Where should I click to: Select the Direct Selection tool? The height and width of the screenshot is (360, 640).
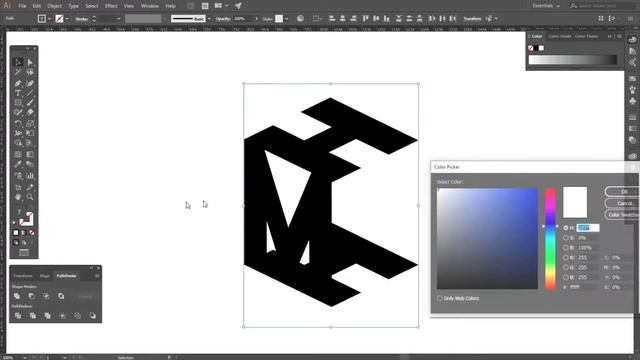(x=30, y=62)
